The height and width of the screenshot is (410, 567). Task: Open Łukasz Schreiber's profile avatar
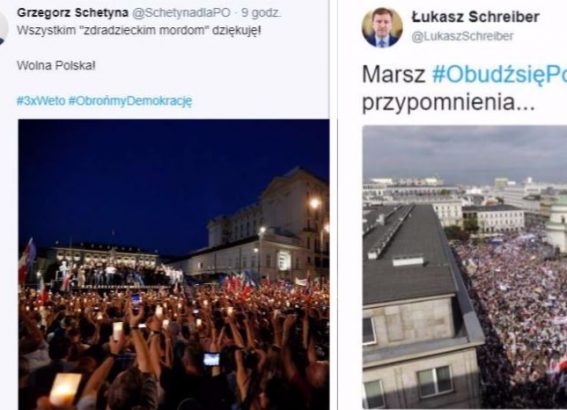(x=382, y=27)
